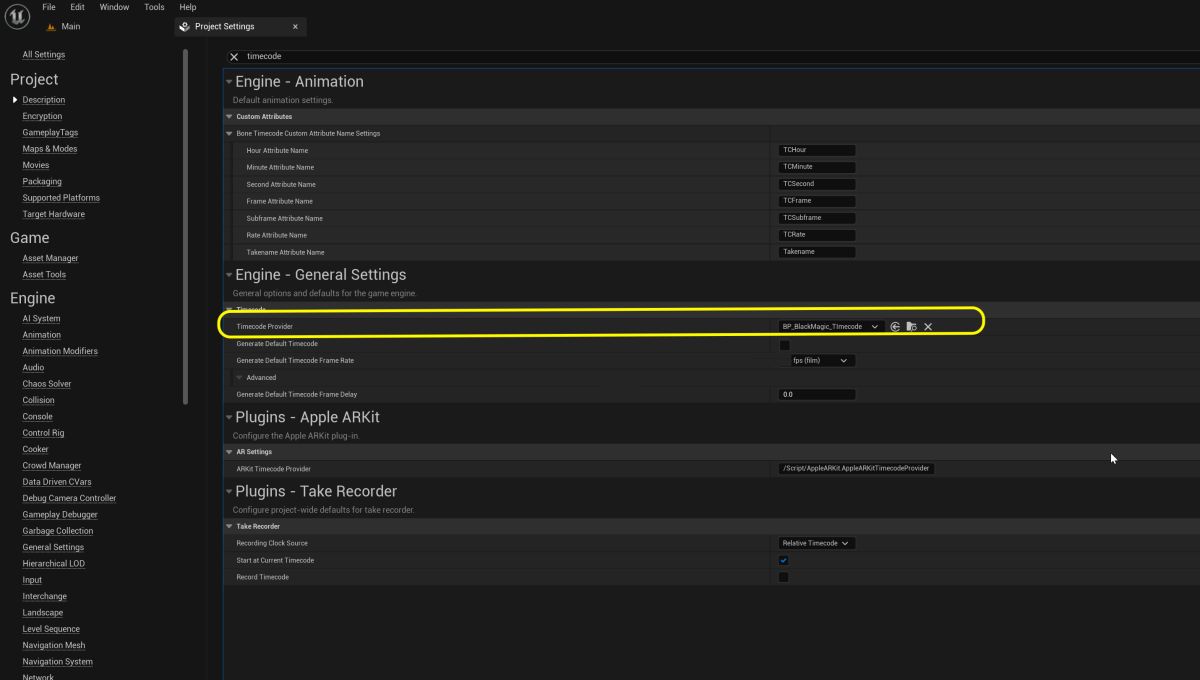Open Engine Audio settings

[33, 368]
